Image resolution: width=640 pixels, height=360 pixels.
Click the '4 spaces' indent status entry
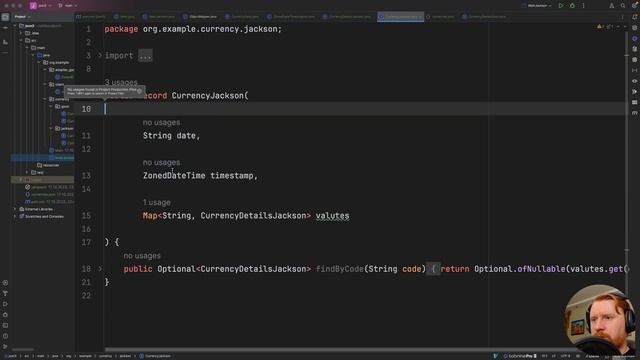(592, 356)
